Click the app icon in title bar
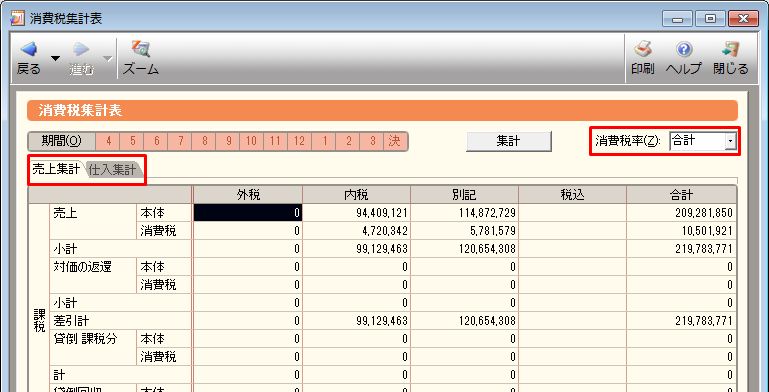 coord(18,19)
